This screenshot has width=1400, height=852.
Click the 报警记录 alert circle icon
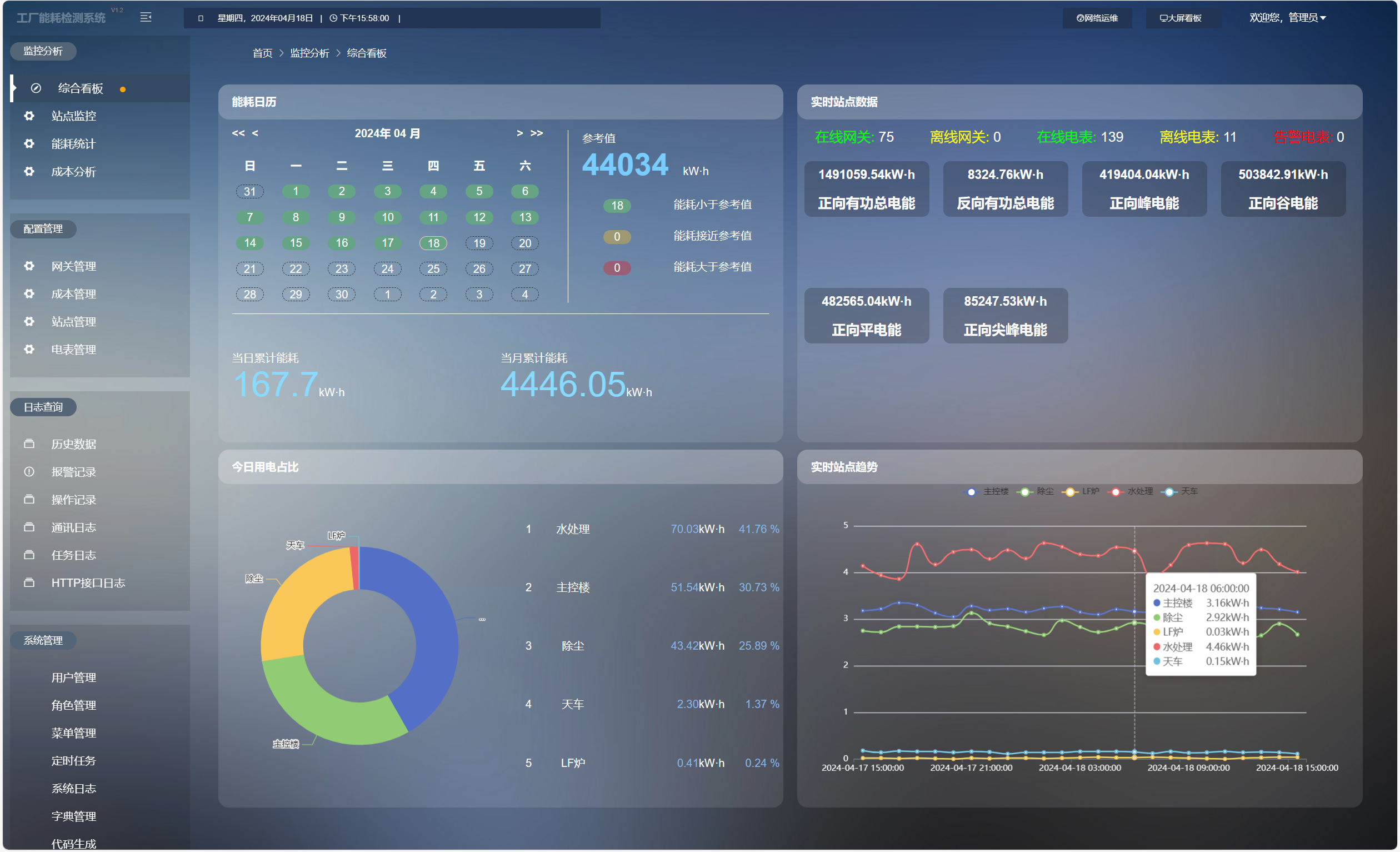(x=29, y=472)
